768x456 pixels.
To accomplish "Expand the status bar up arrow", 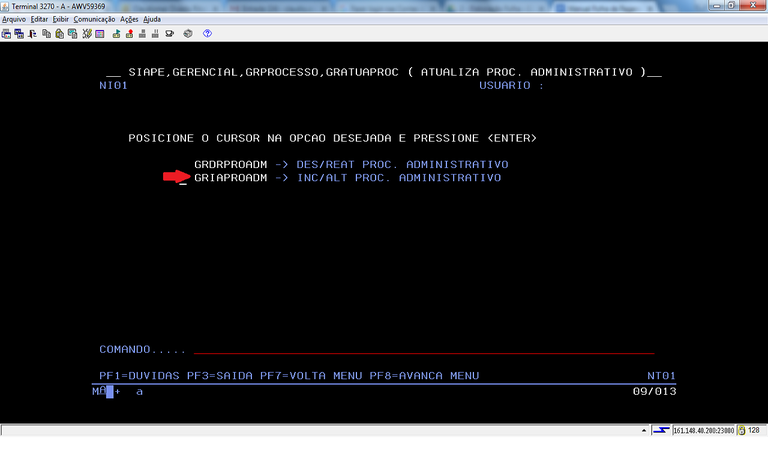I will tap(644, 431).
